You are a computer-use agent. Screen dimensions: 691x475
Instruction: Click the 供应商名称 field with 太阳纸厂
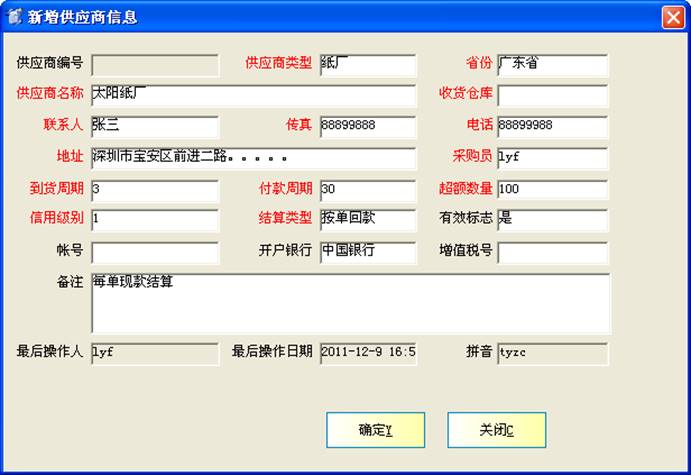pos(253,96)
